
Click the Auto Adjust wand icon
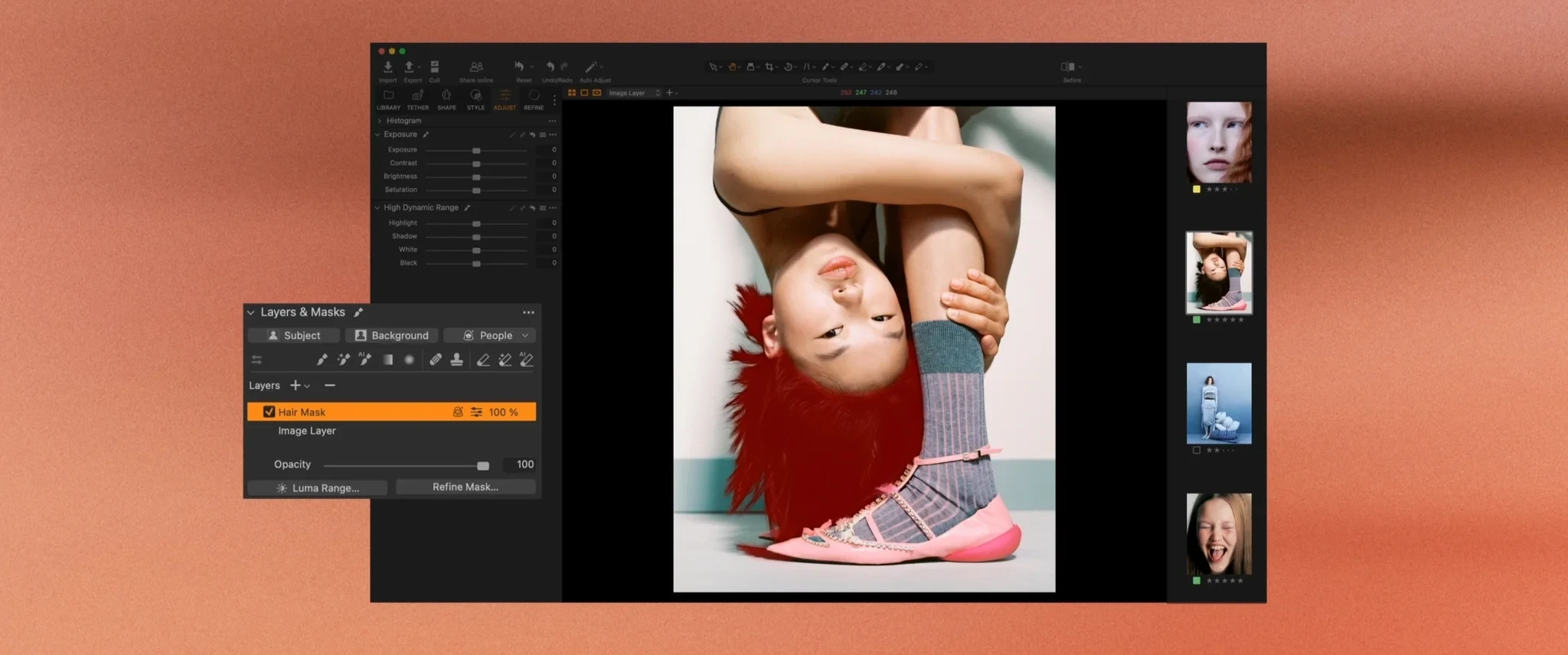pos(590,67)
